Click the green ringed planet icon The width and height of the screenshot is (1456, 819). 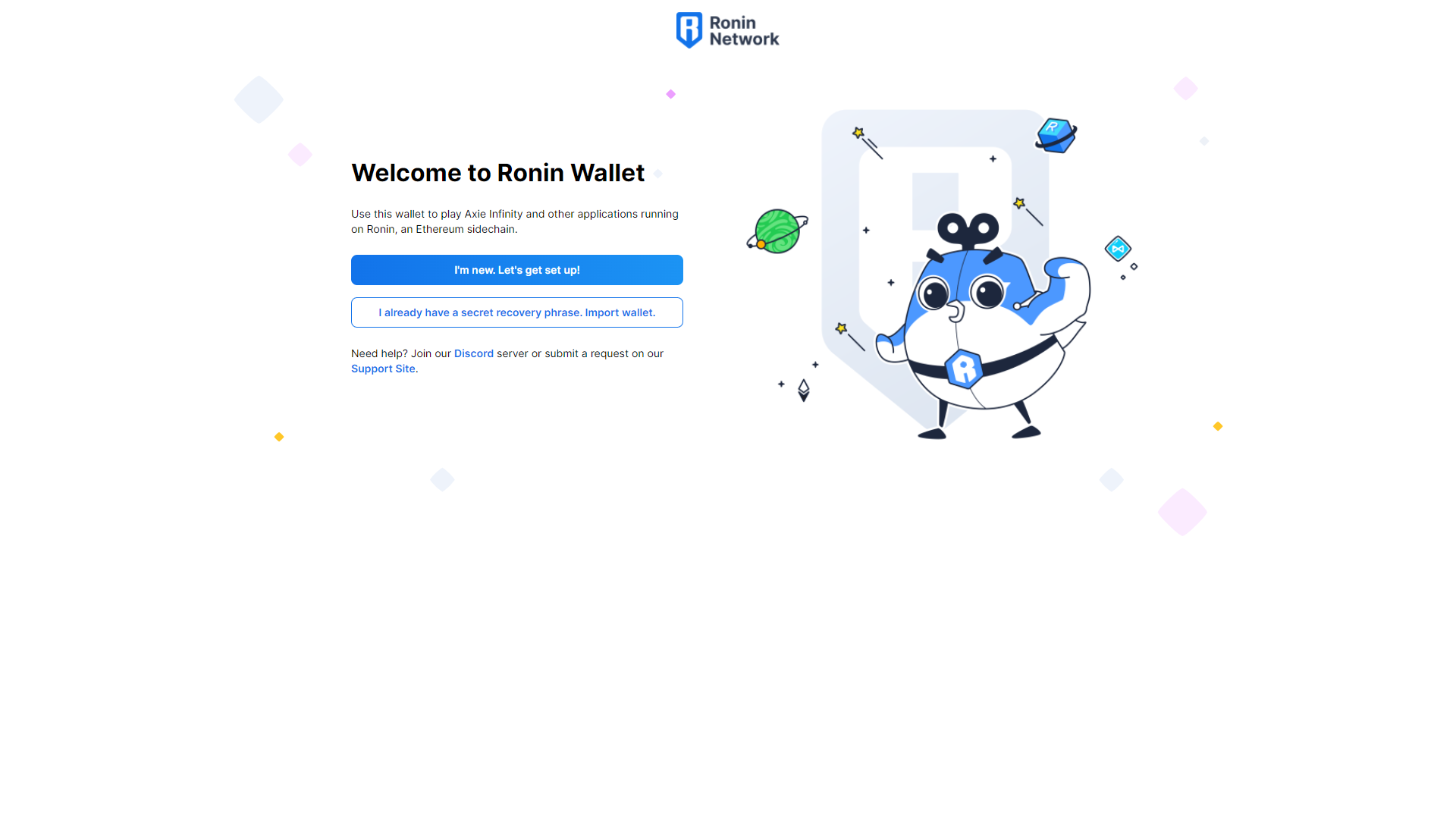(777, 231)
